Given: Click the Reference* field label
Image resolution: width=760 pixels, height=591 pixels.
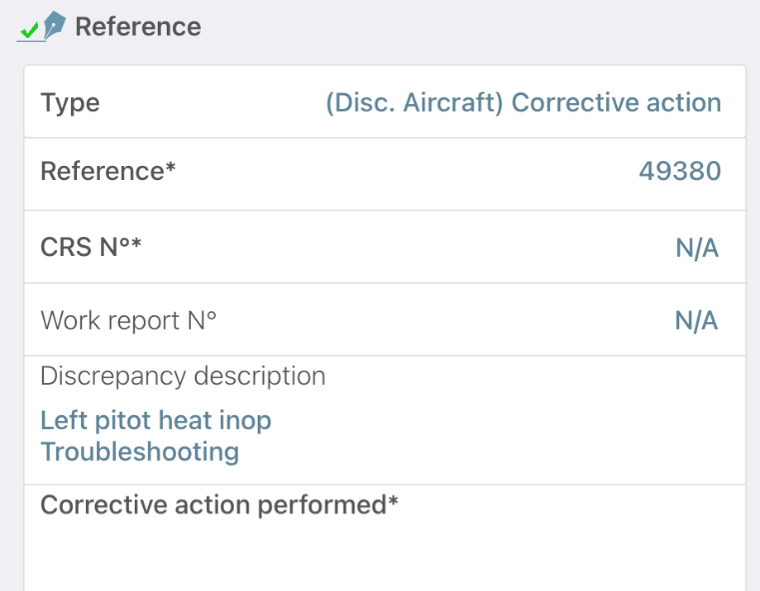Looking at the screenshot, I should pos(108,171).
